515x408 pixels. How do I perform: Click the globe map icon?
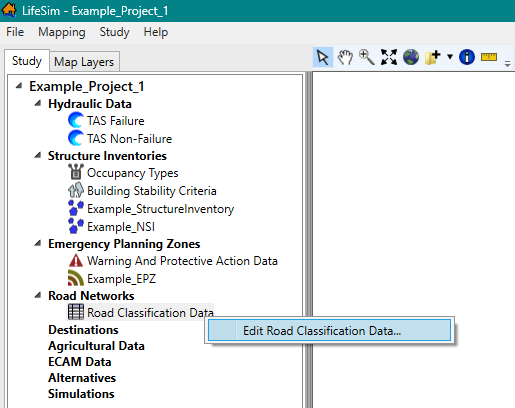(411, 57)
